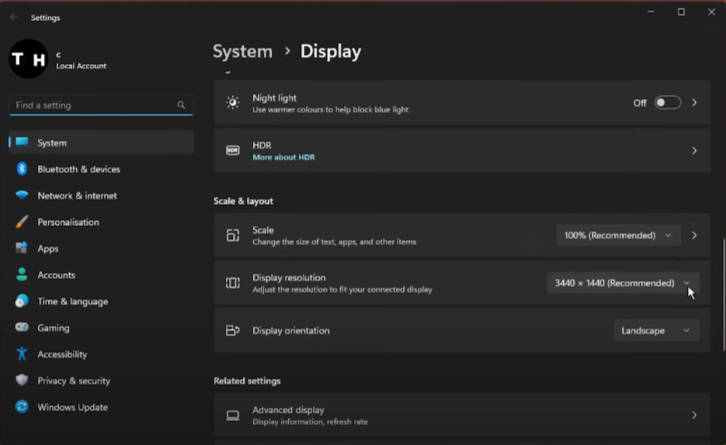Open Time & language settings

pyautogui.click(x=72, y=302)
